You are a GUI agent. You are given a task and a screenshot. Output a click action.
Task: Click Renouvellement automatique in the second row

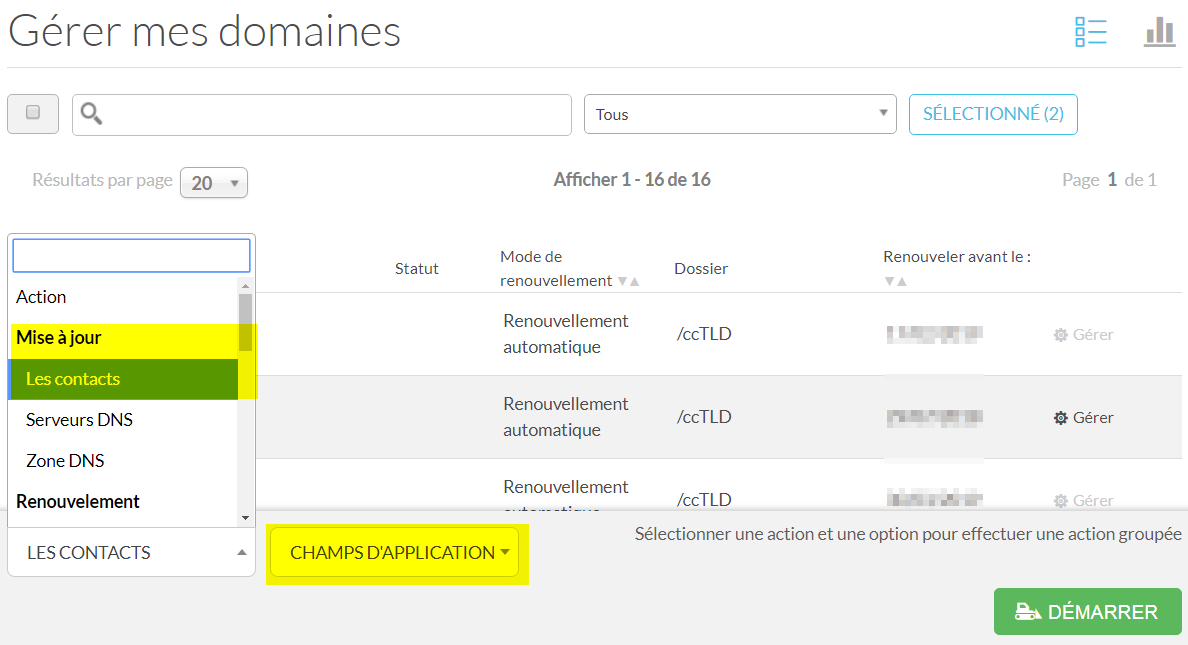tap(565, 417)
